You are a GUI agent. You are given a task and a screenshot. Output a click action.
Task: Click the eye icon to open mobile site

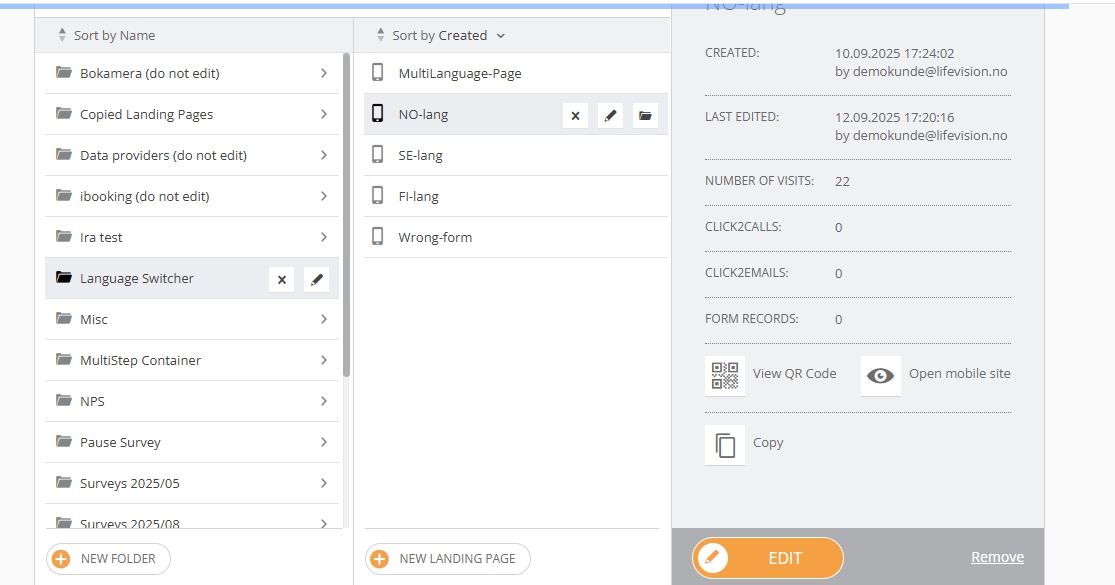pos(880,375)
